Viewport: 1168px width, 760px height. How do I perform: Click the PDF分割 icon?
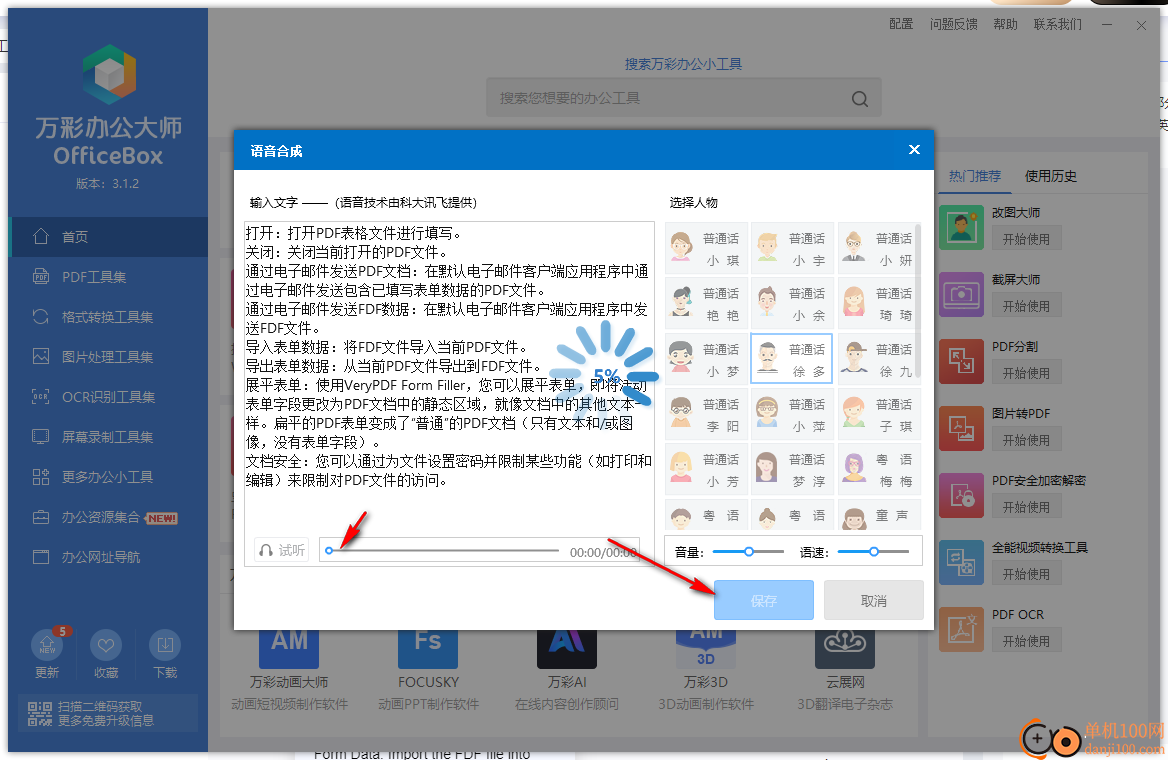pos(961,361)
